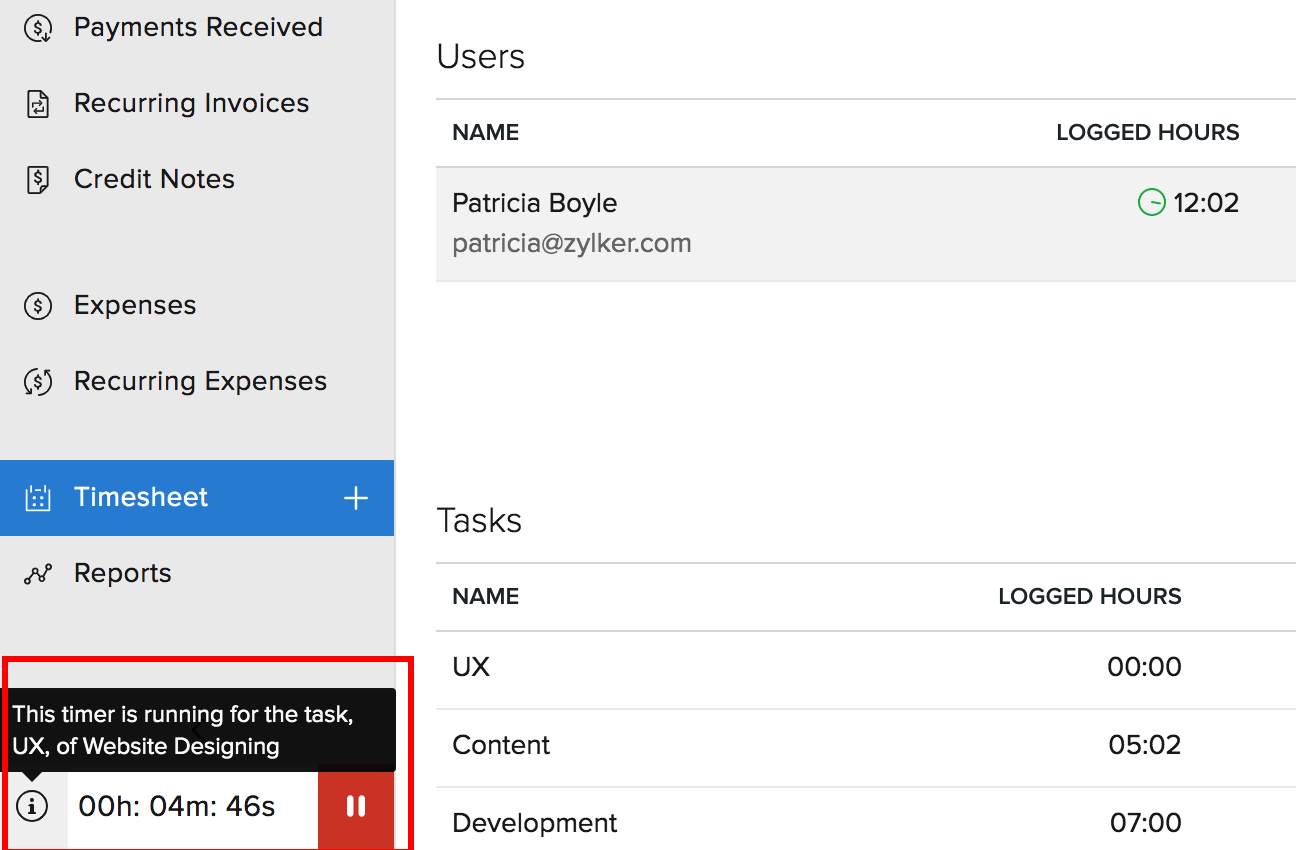This screenshot has width=1296, height=850.
Task: Click the Expenses dollar icon
Action: 38,305
